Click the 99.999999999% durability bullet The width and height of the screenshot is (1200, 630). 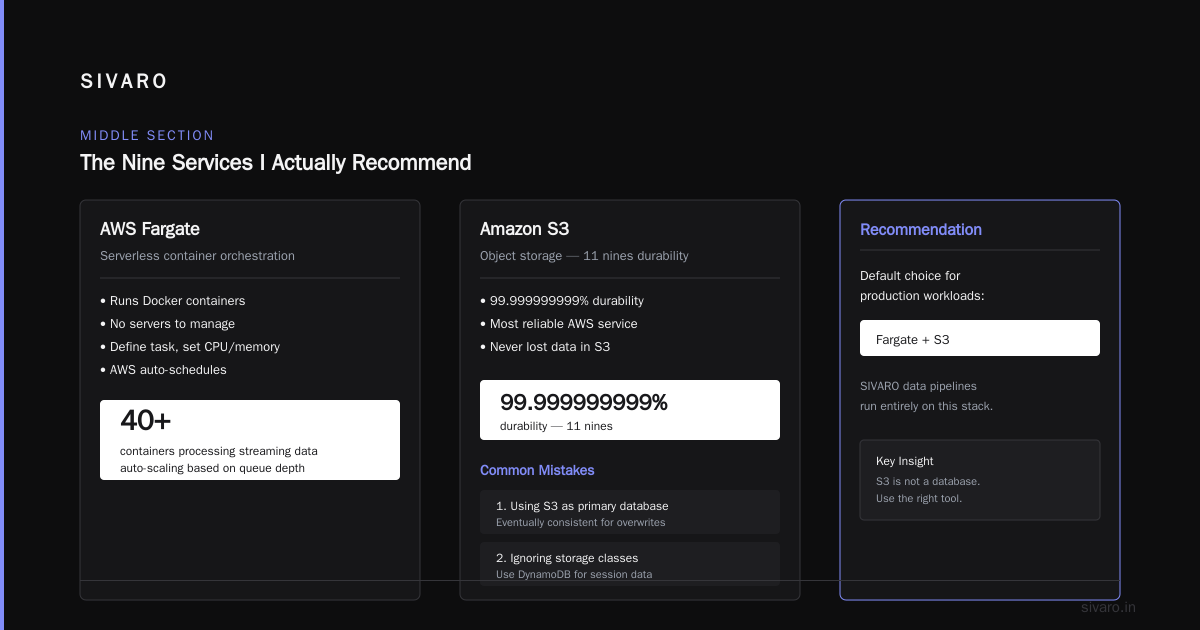click(x=562, y=301)
